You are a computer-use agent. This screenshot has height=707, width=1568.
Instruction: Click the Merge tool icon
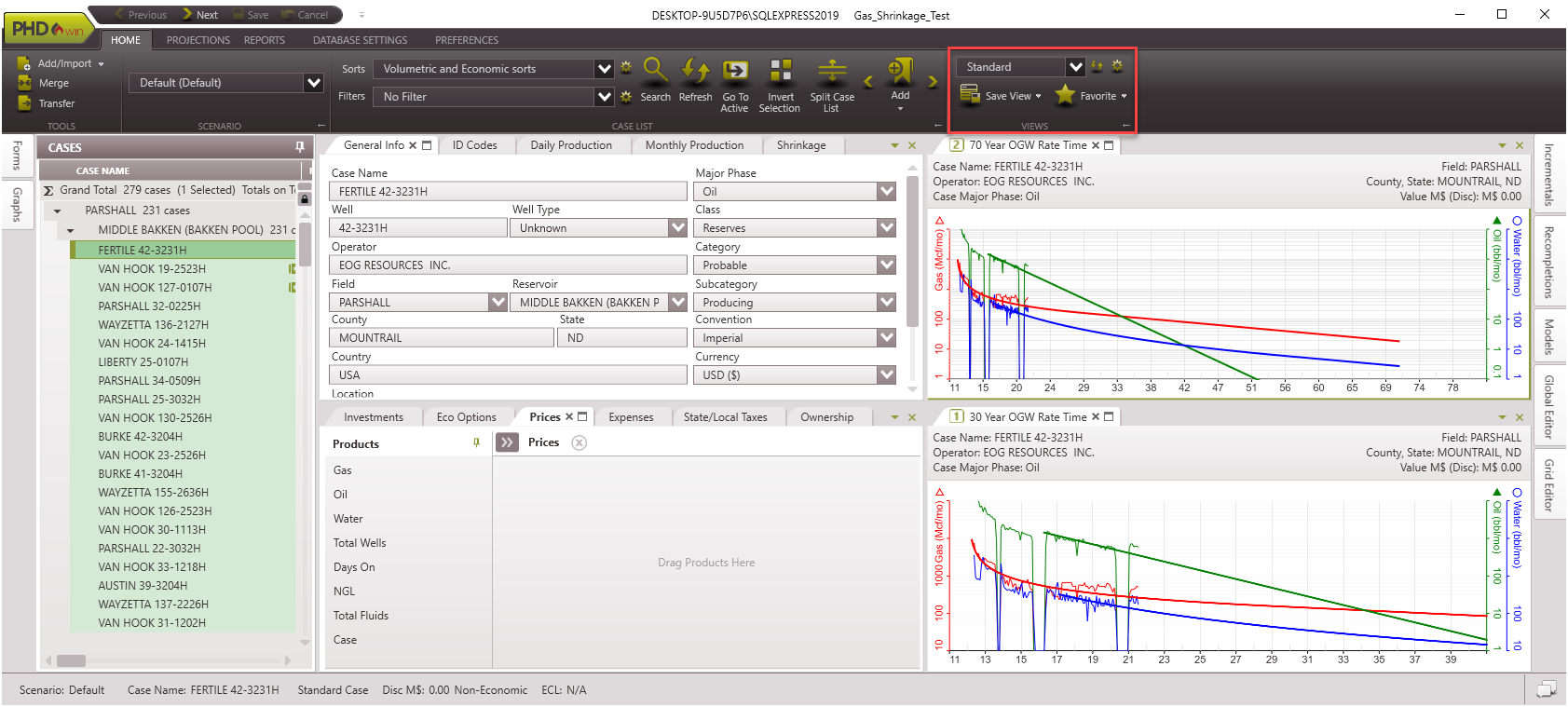click(x=25, y=83)
